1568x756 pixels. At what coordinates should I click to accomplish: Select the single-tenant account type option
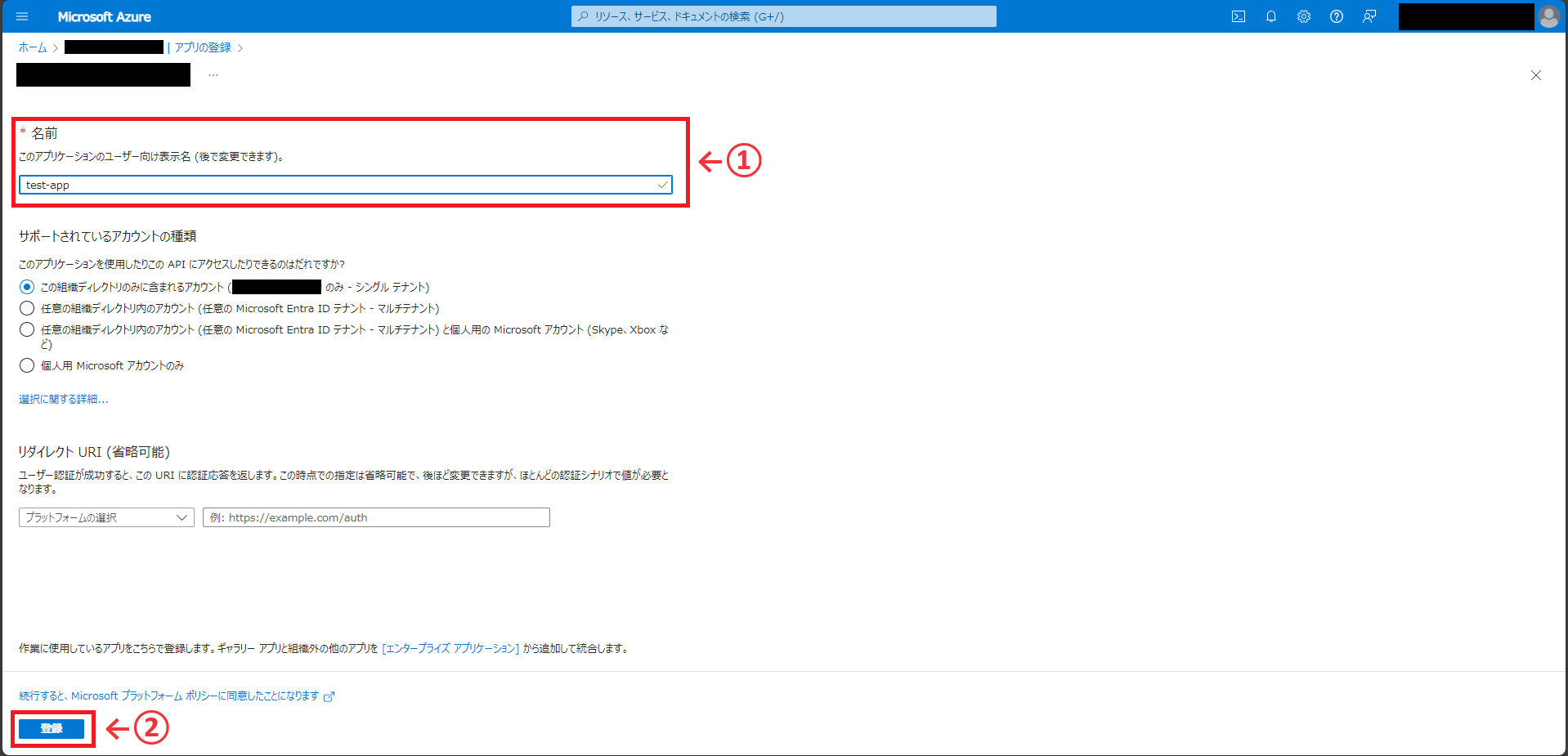click(x=26, y=287)
